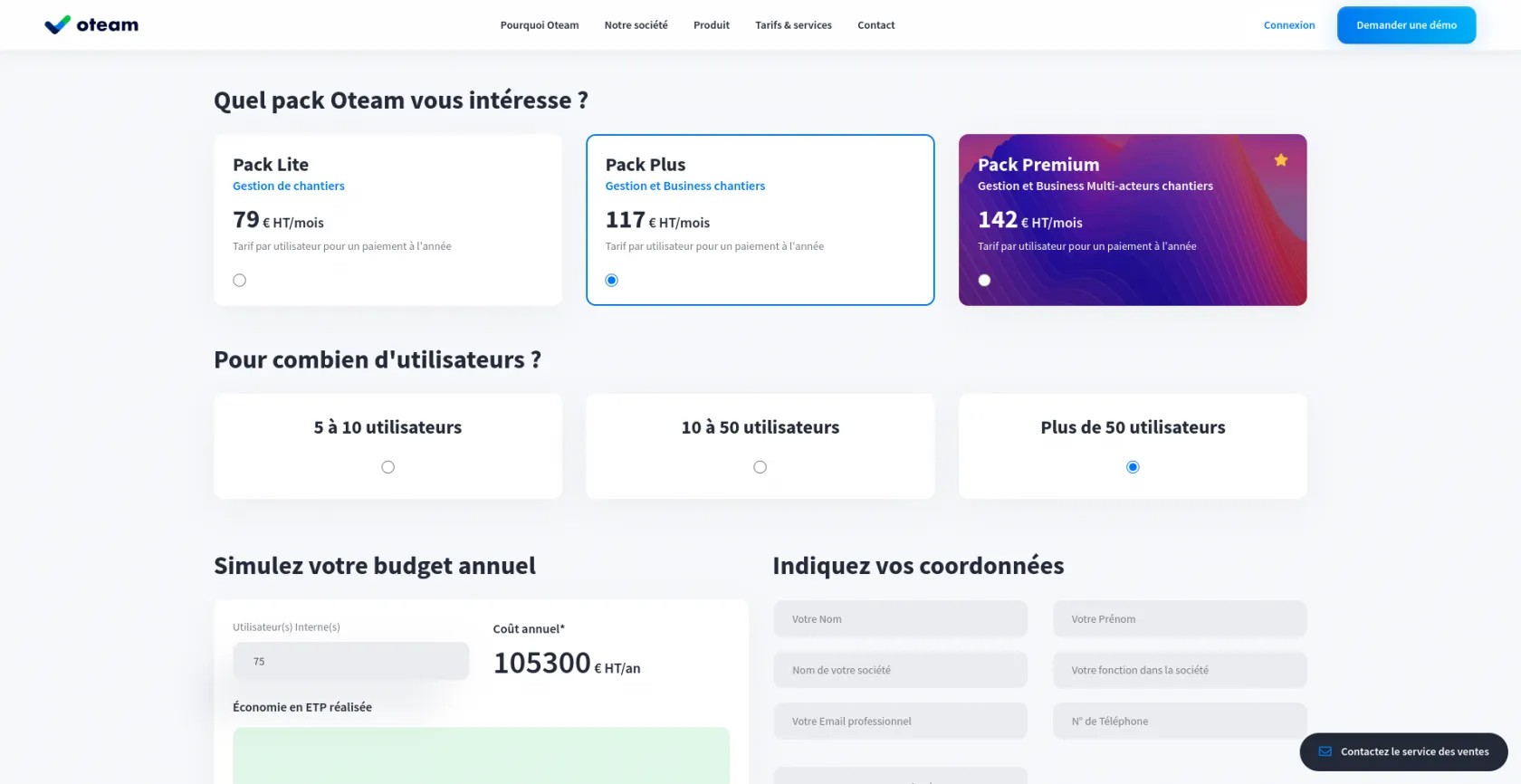Open the Pourquoi Oteam menu

539,25
